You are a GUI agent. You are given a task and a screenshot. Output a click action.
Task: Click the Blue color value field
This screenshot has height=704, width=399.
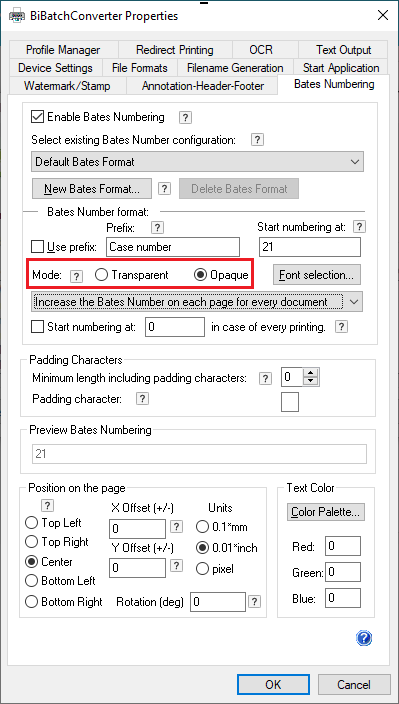point(343,598)
